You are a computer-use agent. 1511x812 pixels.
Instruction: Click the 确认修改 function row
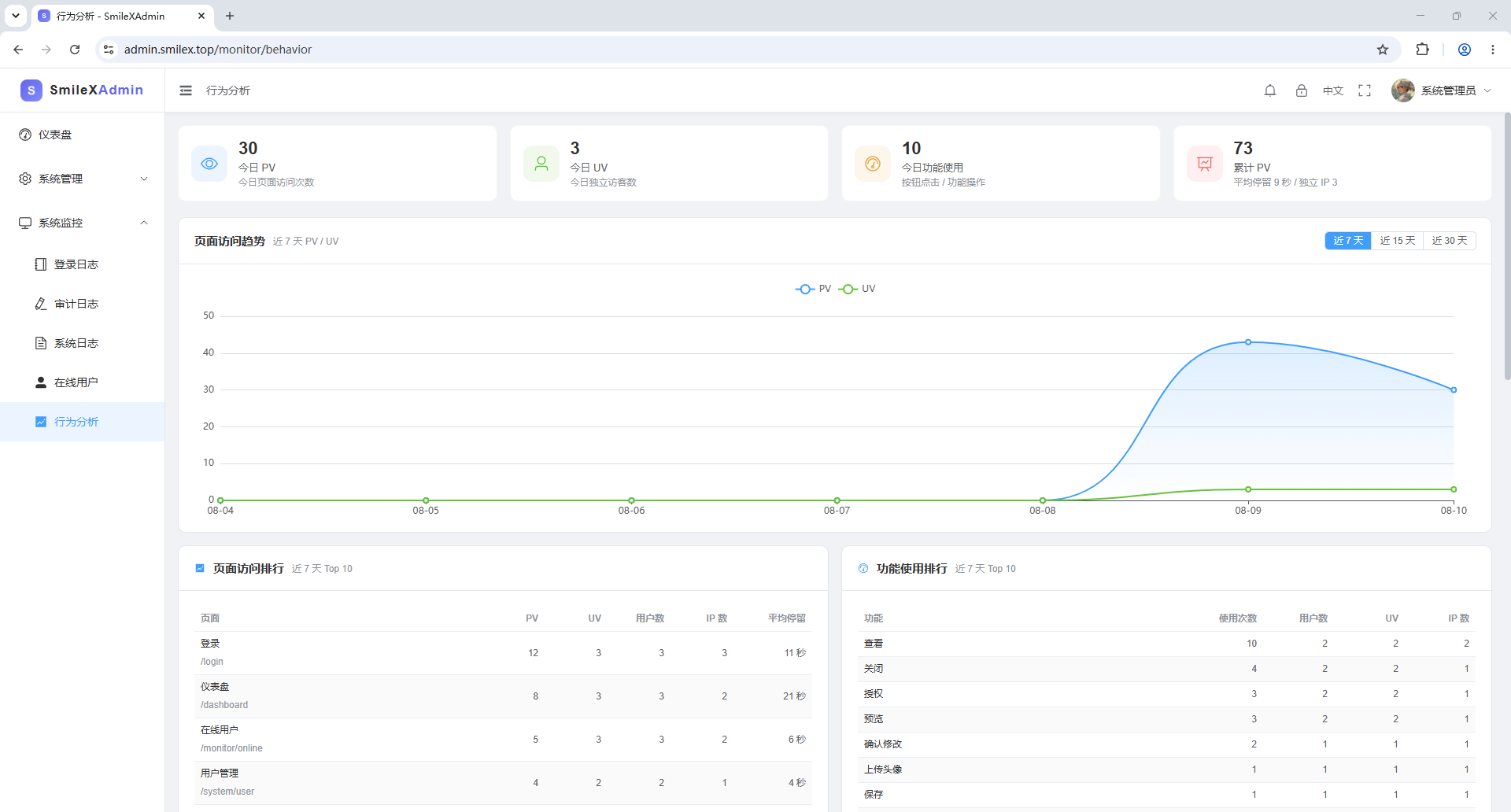1166,744
